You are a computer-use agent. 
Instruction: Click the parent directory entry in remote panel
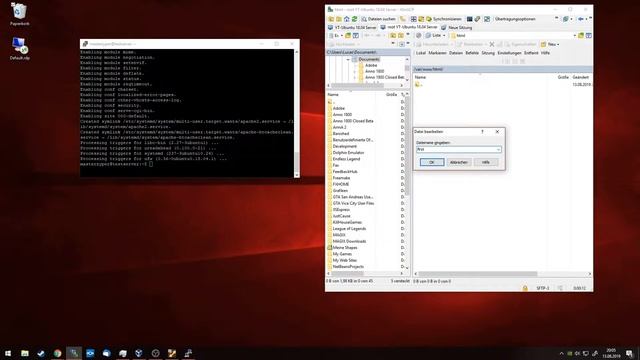point(419,84)
